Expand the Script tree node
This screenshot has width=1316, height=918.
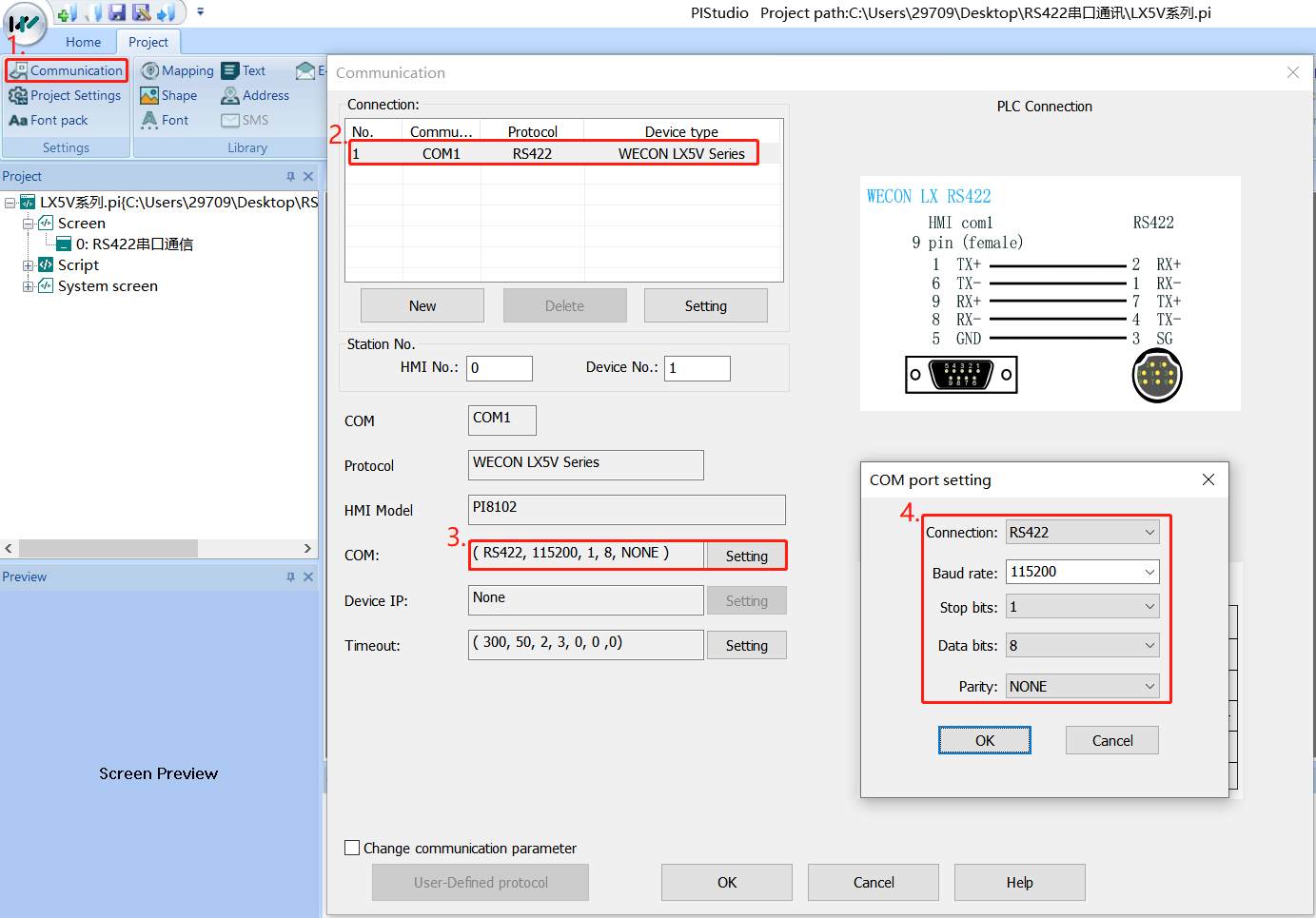[x=29, y=265]
